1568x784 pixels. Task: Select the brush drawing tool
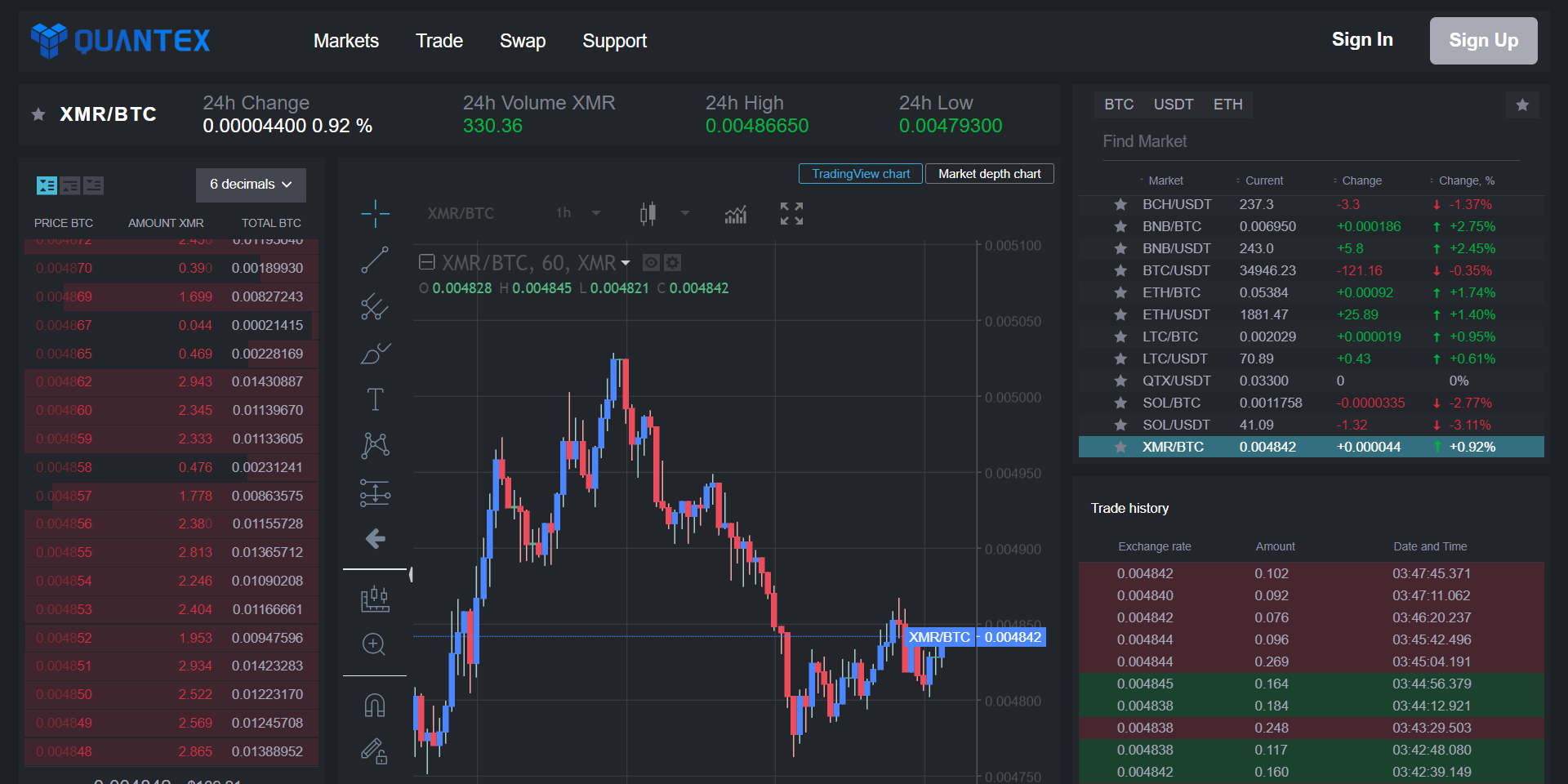[x=375, y=354]
